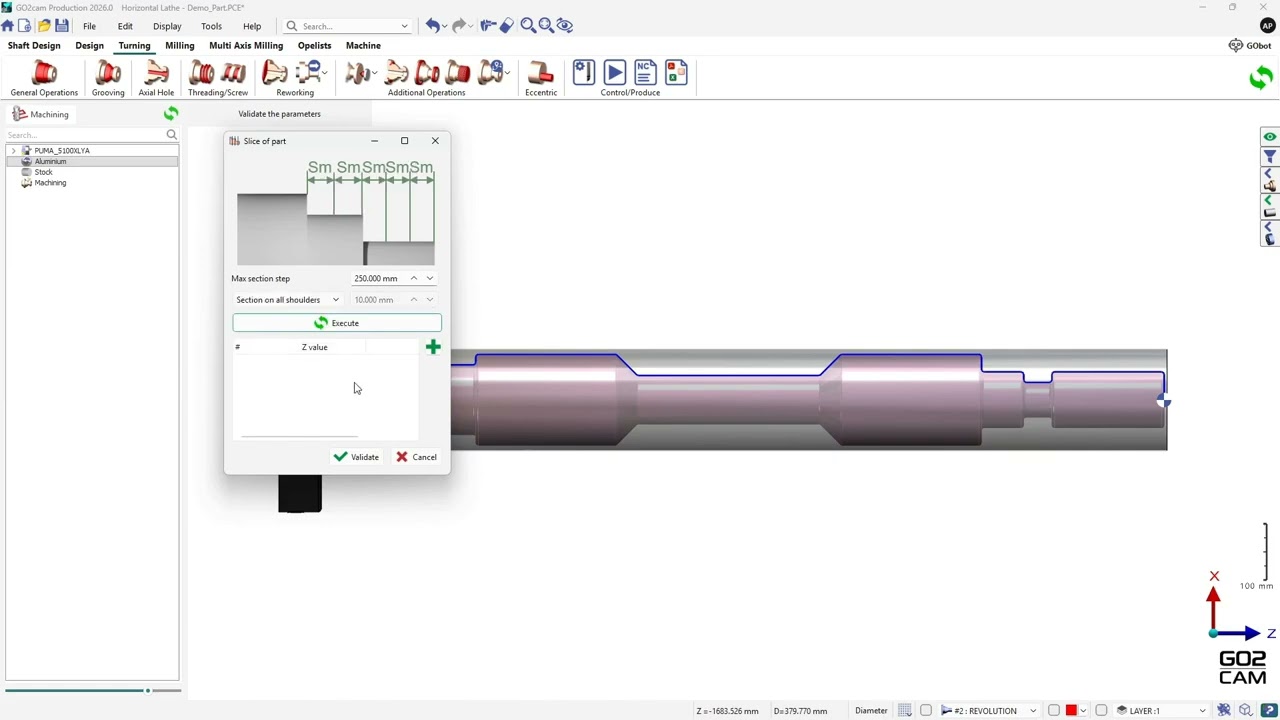Click the 3D cube view icon in status bar
Viewport: 1280px width, 720px height.
click(x=1245, y=710)
